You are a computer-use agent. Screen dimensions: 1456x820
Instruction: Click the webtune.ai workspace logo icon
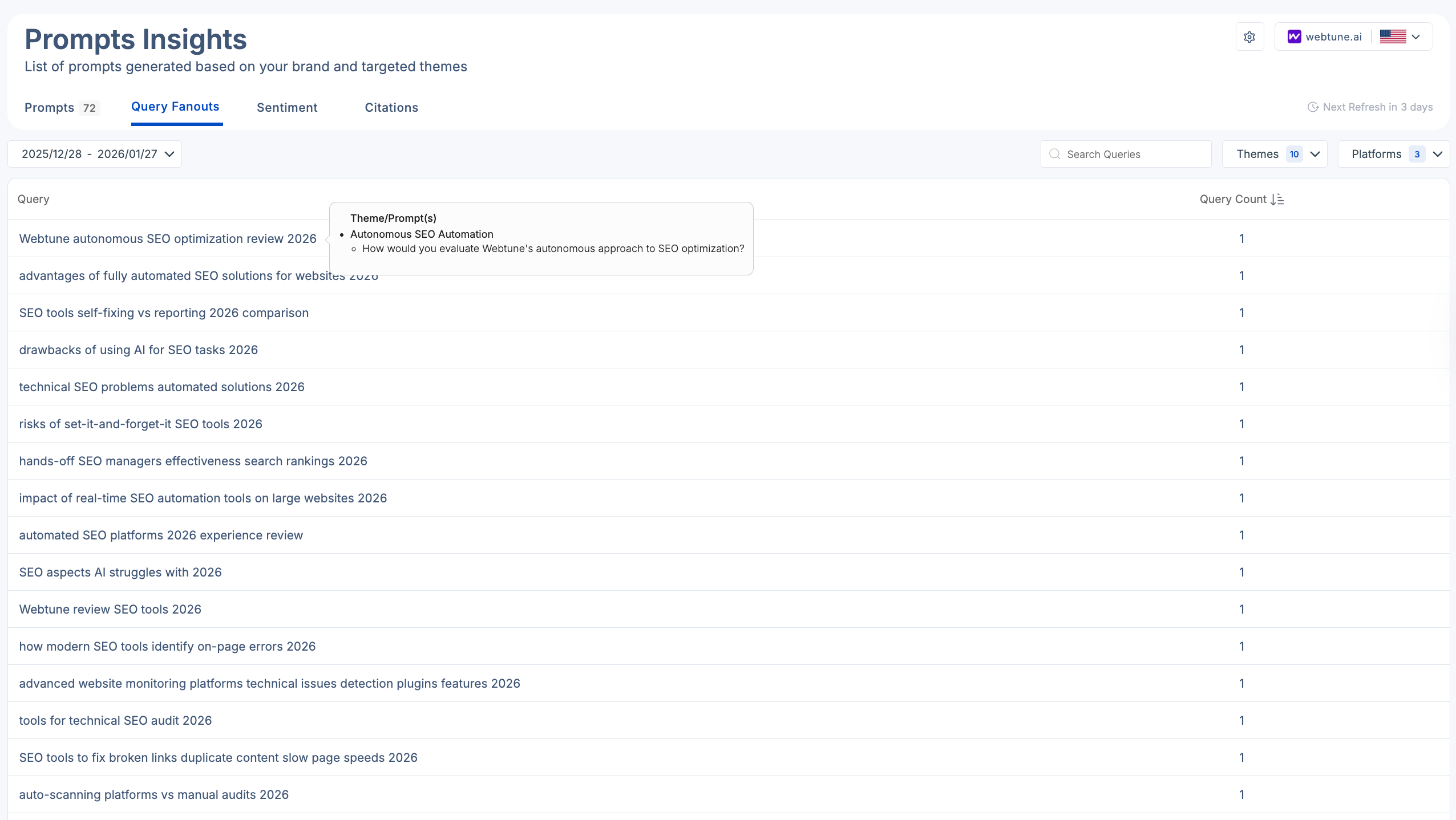coord(1294,36)
